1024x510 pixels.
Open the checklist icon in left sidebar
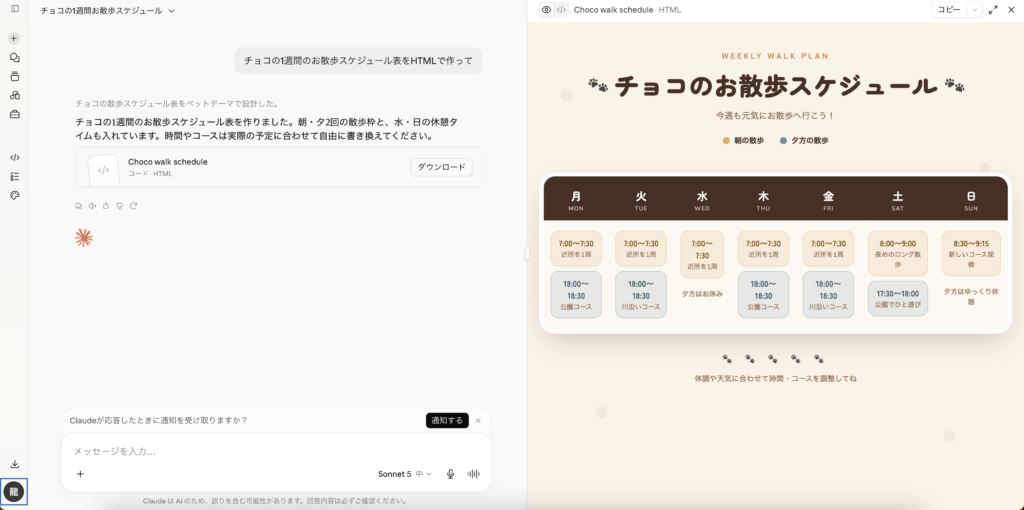click(14, 176)
